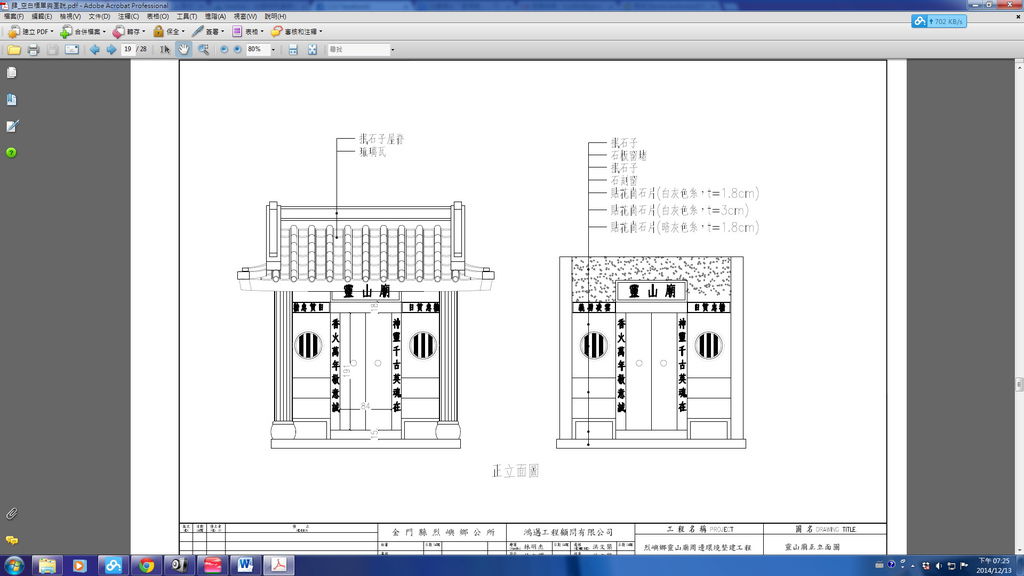Screen dimensions: 1024x576
Task: Click the Find search text box
Action: pos(359,50)
